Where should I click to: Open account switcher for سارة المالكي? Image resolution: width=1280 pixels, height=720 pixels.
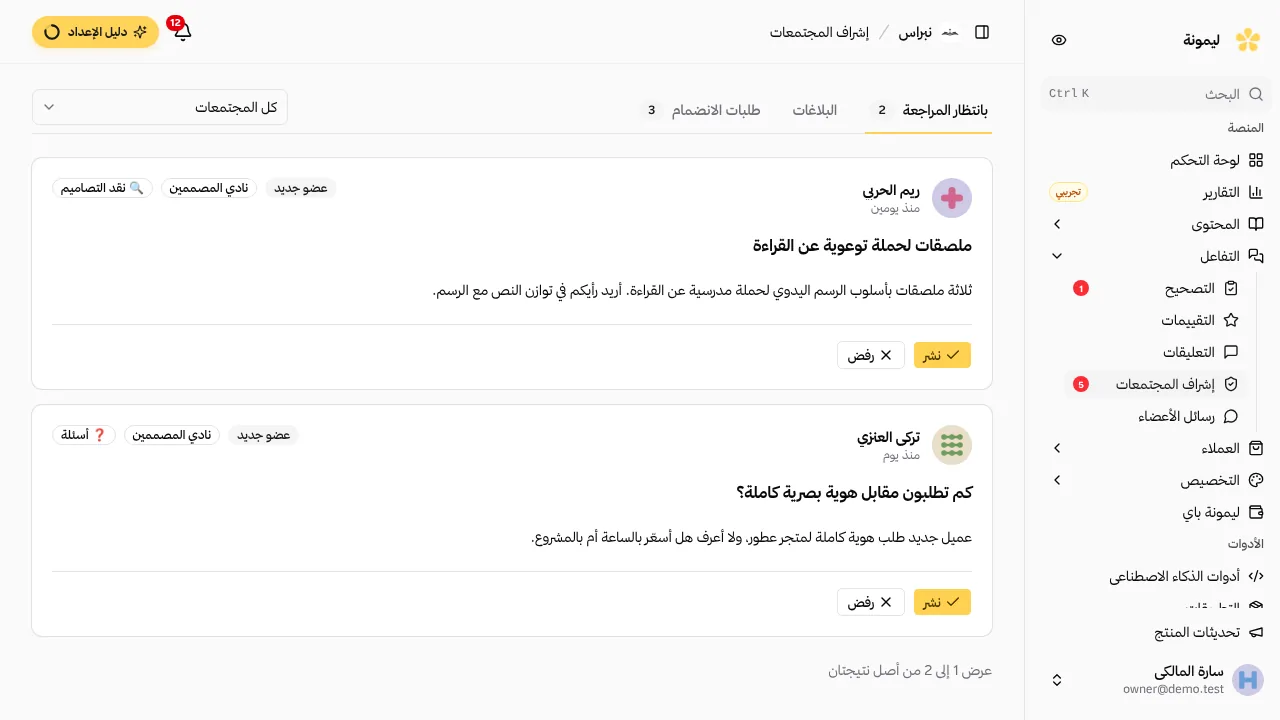point(1152,680)
